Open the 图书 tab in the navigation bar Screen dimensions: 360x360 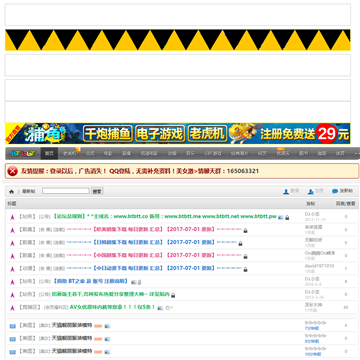click(x=303, y=154)
